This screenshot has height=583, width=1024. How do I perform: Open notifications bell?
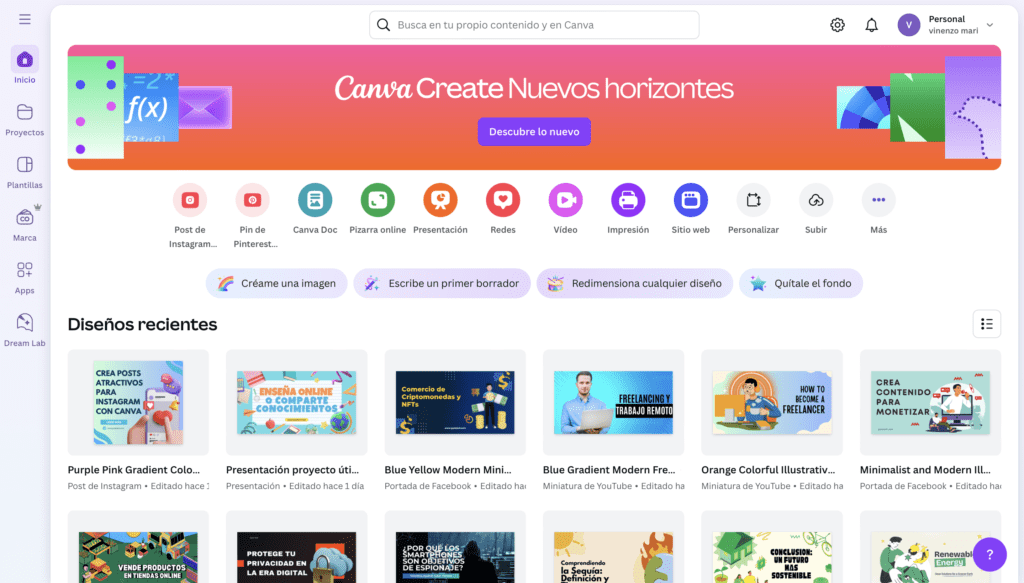coord(871,25)
